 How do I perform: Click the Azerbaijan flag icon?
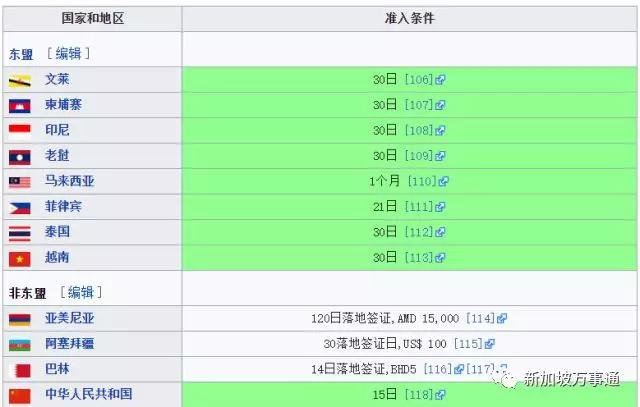(x=20, y=345)
